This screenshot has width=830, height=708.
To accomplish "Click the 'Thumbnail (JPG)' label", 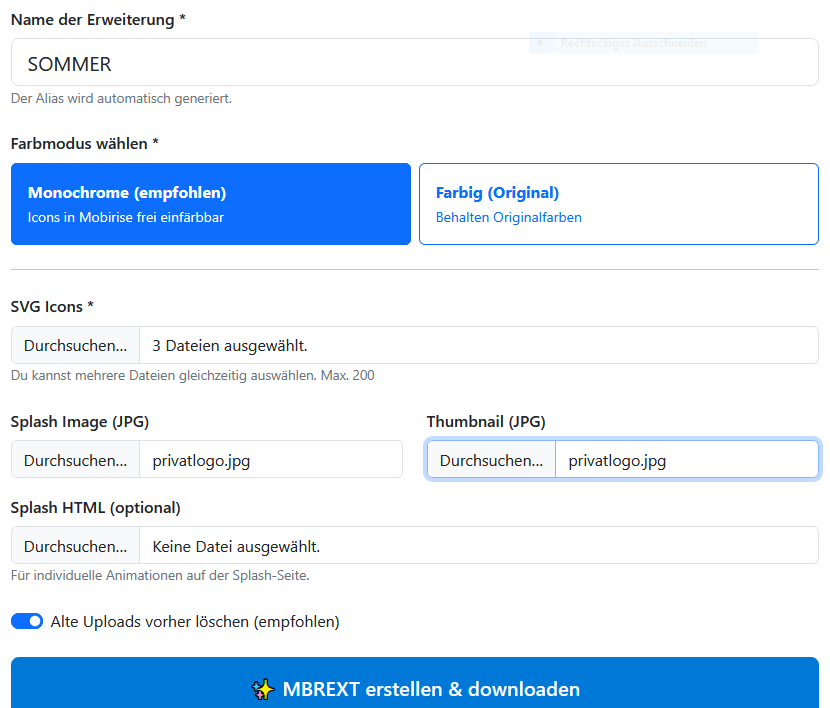I will pyautogui.click(x=486, y=421).
